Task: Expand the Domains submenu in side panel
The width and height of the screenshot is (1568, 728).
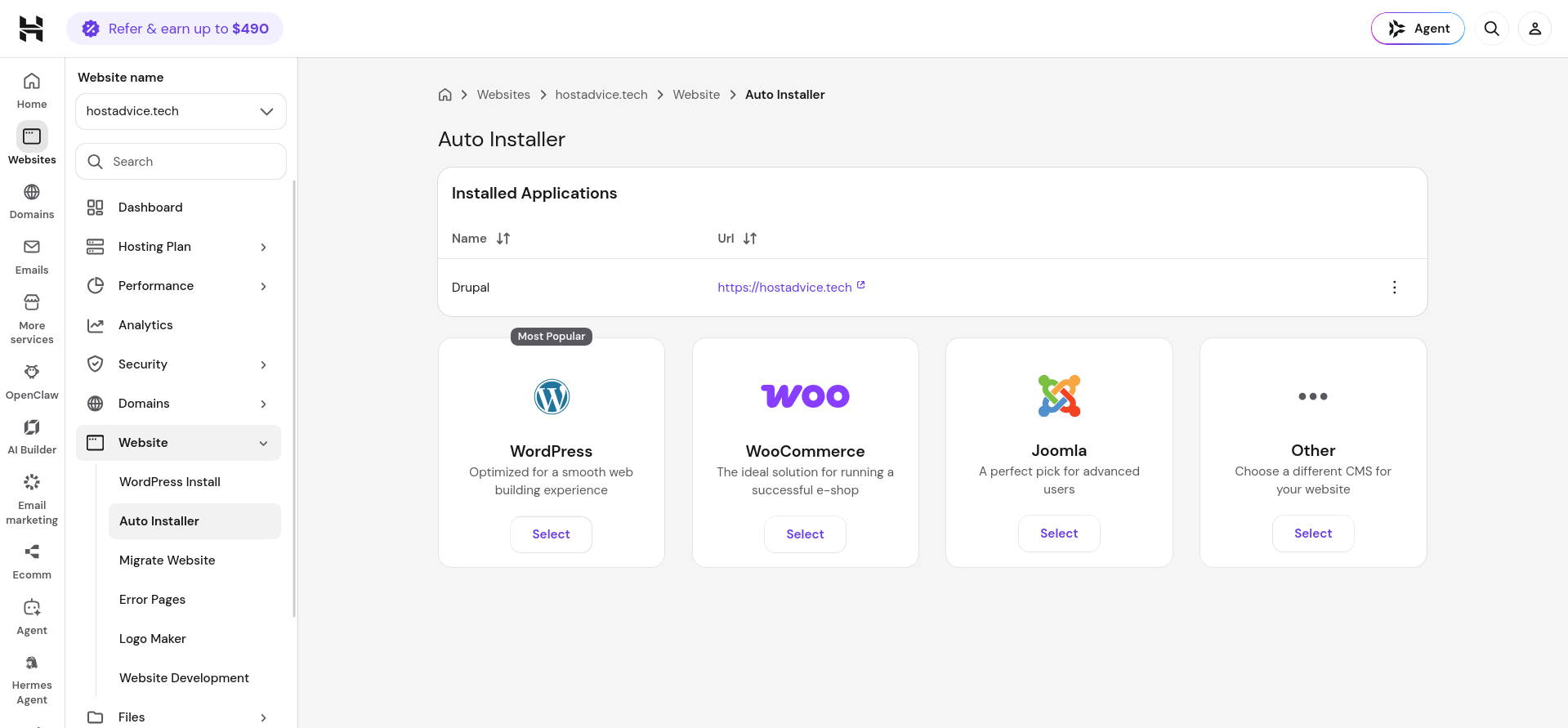Action: [264, 404]
